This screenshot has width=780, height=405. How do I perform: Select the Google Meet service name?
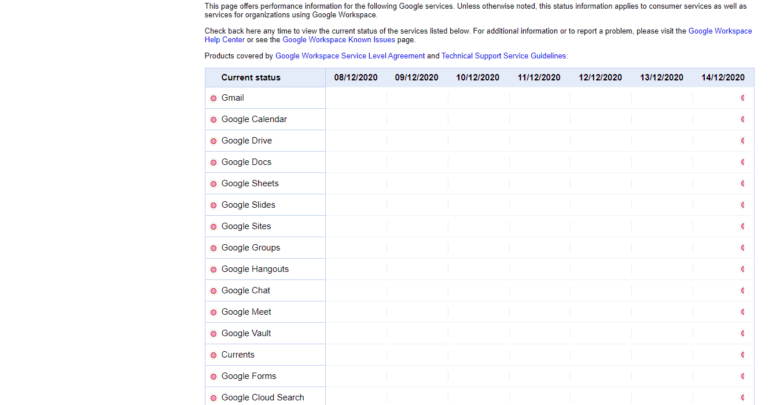click(x=246, y=312)
